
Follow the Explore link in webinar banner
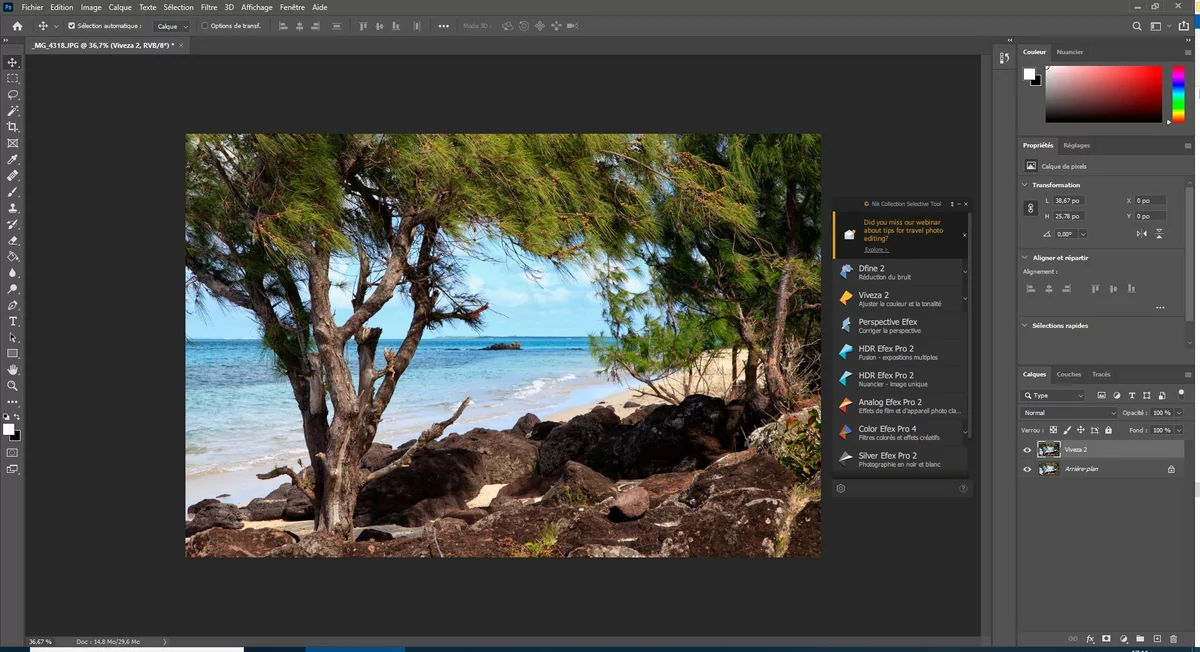point(875,249)
